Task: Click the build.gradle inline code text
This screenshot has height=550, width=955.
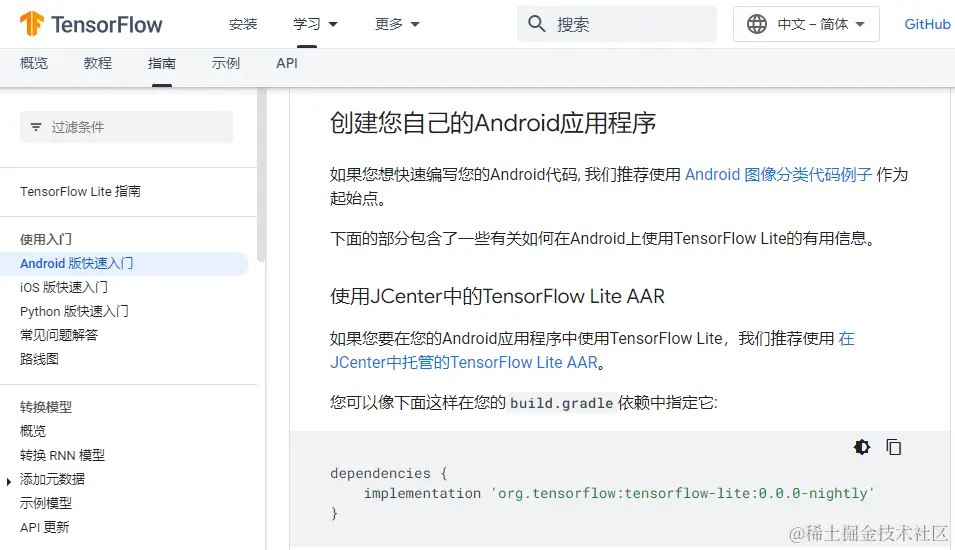Action: coord(562,403)
